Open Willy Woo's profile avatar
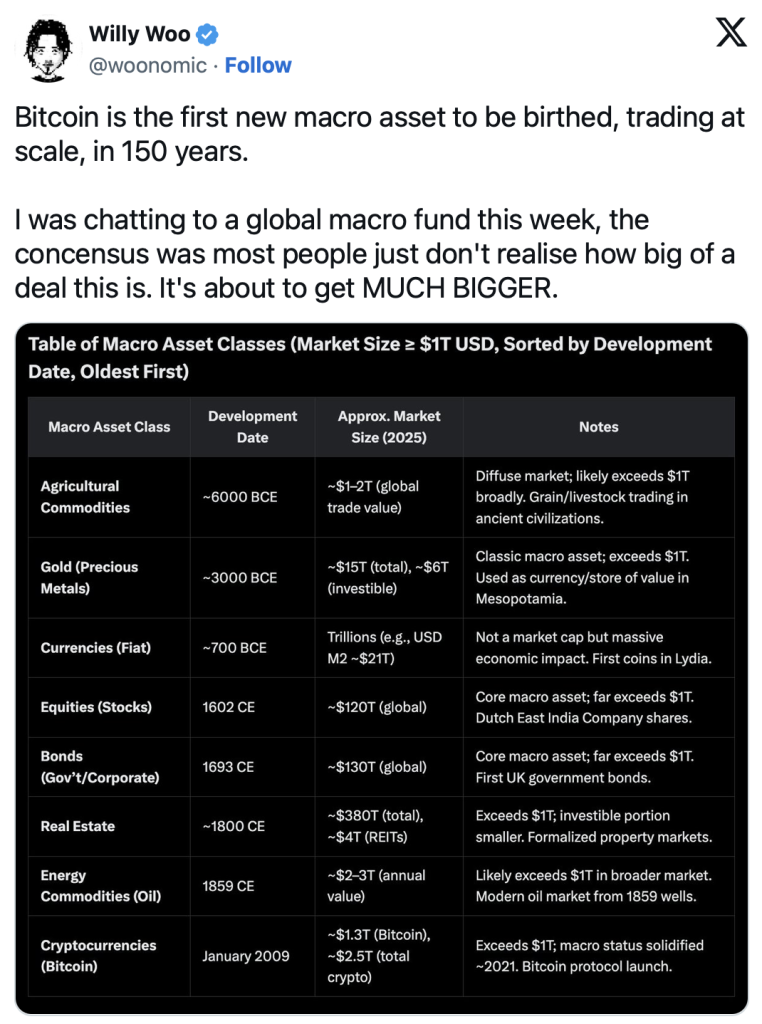 48,50
